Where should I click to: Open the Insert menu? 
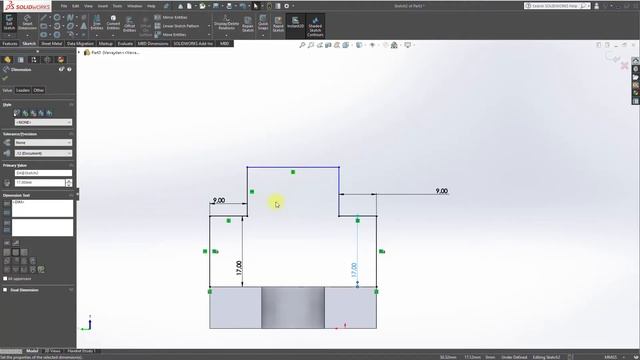(103, 6)
